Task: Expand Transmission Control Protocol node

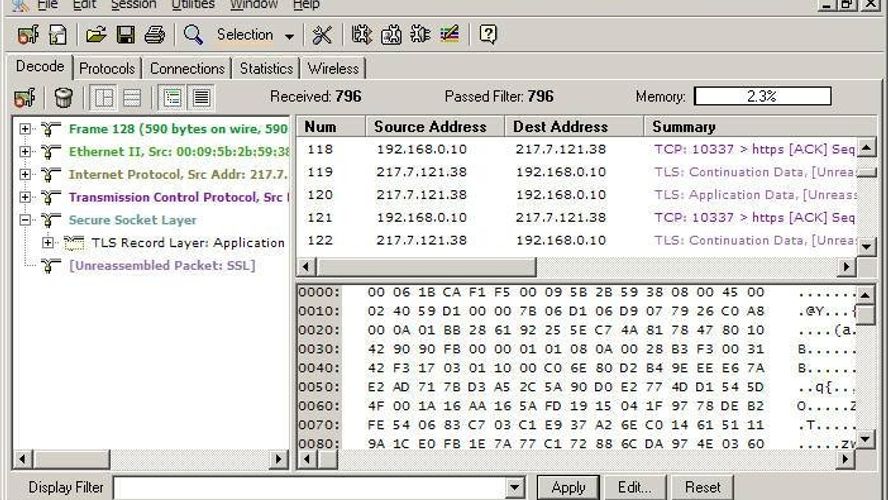Action: pyautogui.click(x=25, y=197)
